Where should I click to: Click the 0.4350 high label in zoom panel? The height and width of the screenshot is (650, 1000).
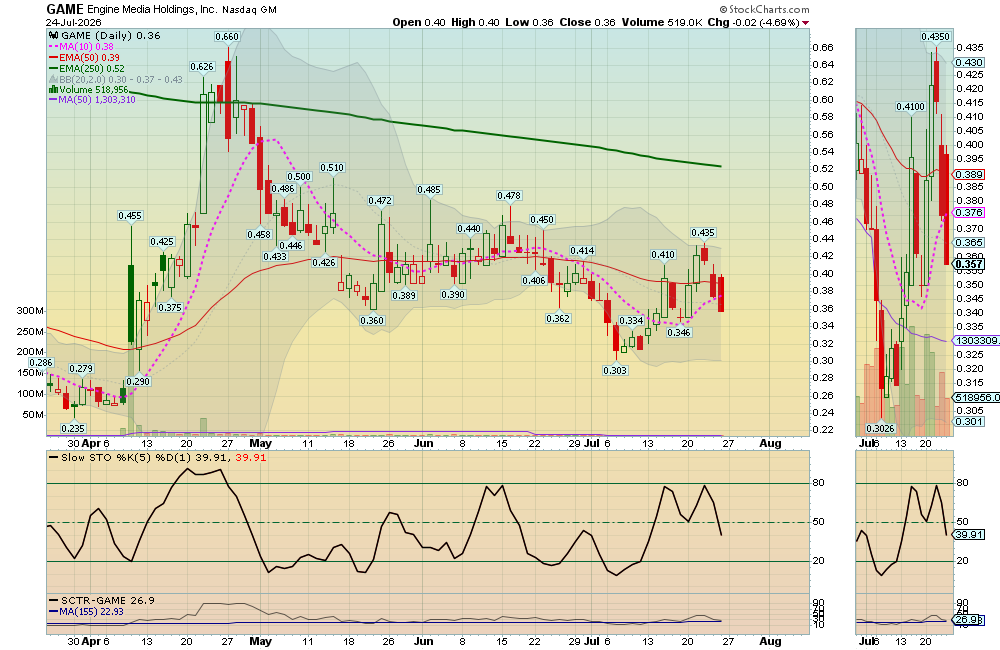936,37
